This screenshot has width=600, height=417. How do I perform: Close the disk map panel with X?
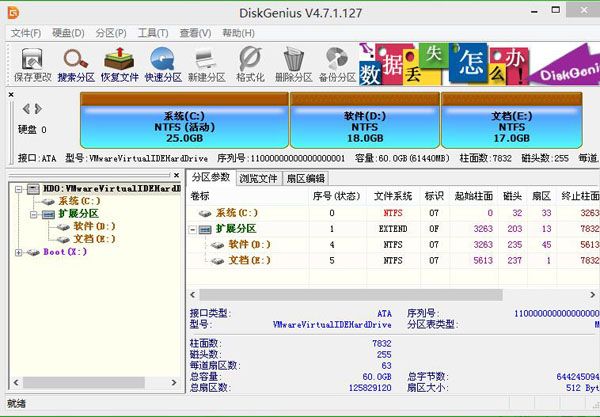[11, 94]
